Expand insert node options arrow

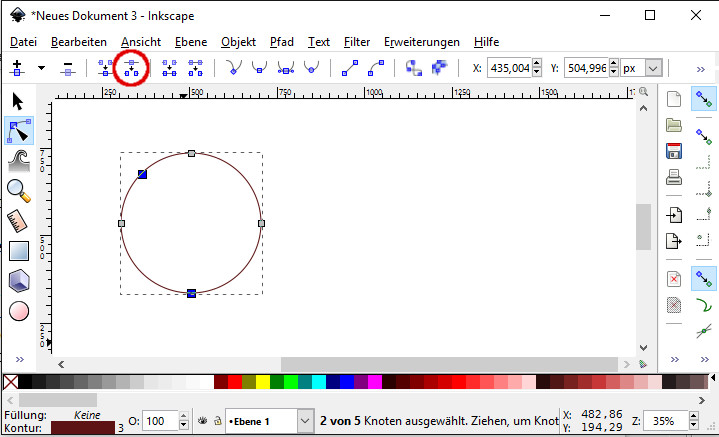[41, 68]
